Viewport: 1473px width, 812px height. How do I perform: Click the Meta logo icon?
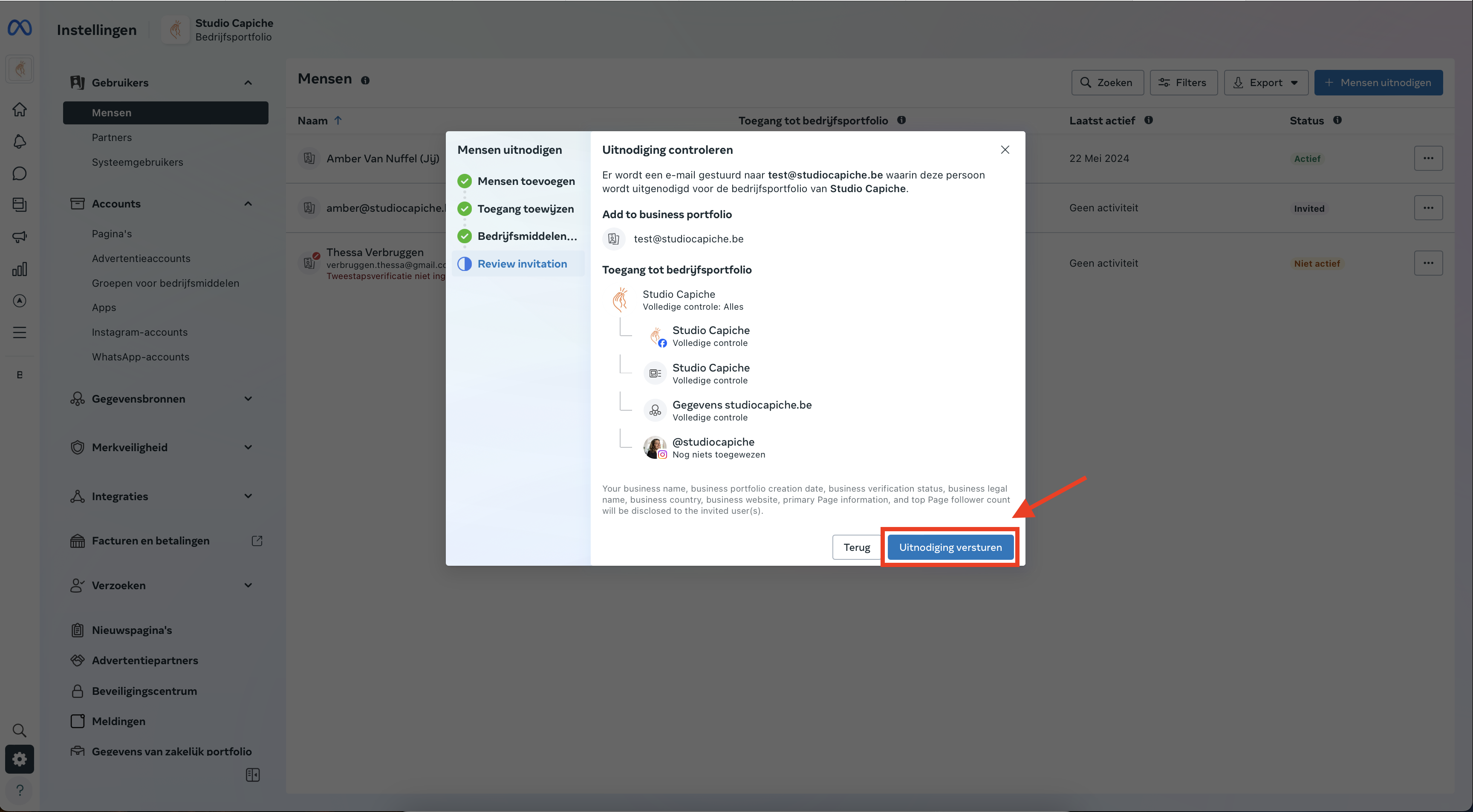pos(20,27)
